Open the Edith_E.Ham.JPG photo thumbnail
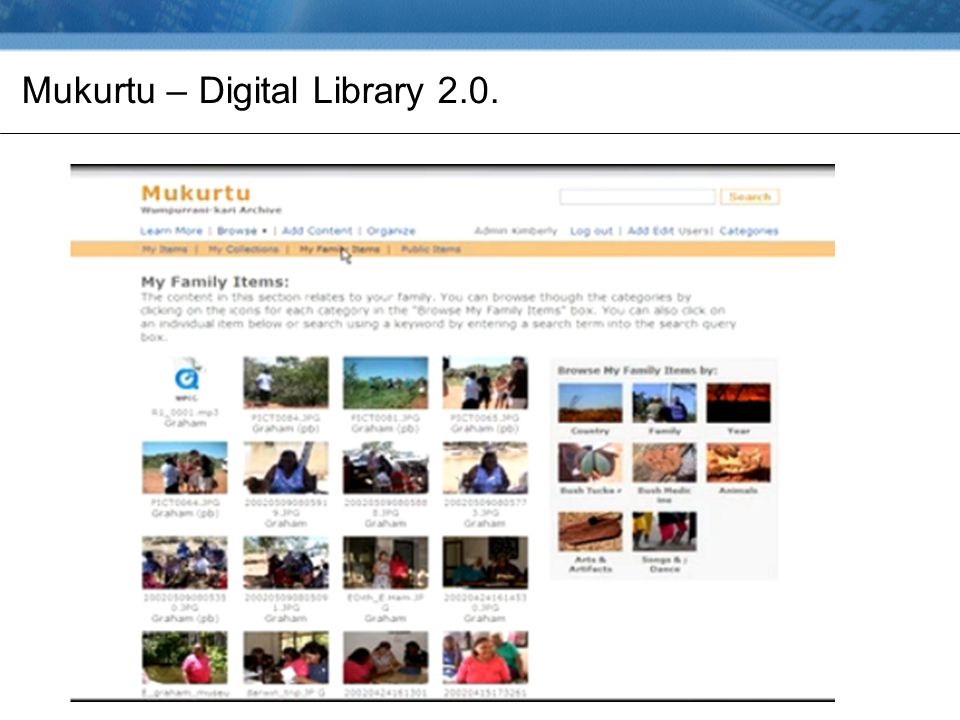 click(x=386, y=563)
